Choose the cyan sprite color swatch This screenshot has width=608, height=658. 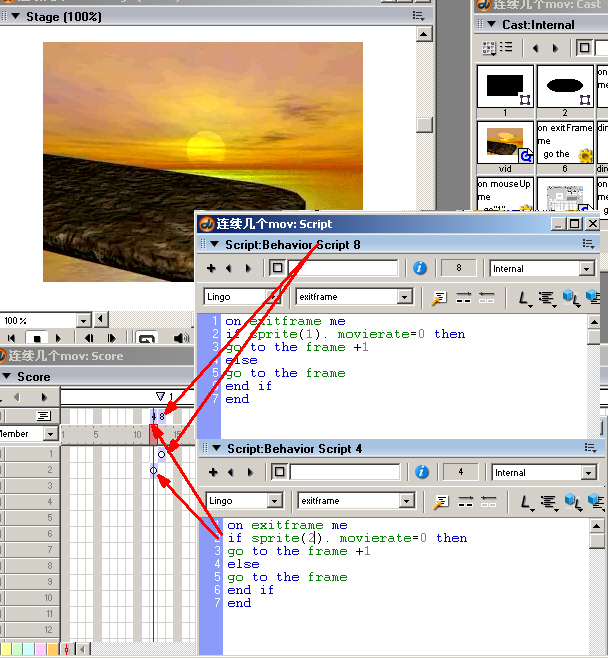29,650
